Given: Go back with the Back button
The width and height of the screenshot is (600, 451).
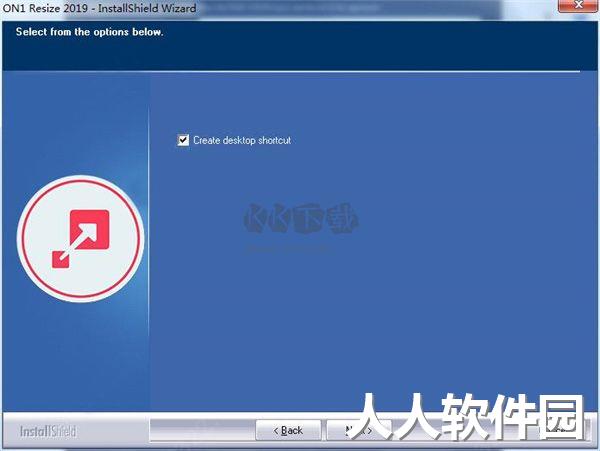Looking at the screenshot, I should click(x=288, y=430).
